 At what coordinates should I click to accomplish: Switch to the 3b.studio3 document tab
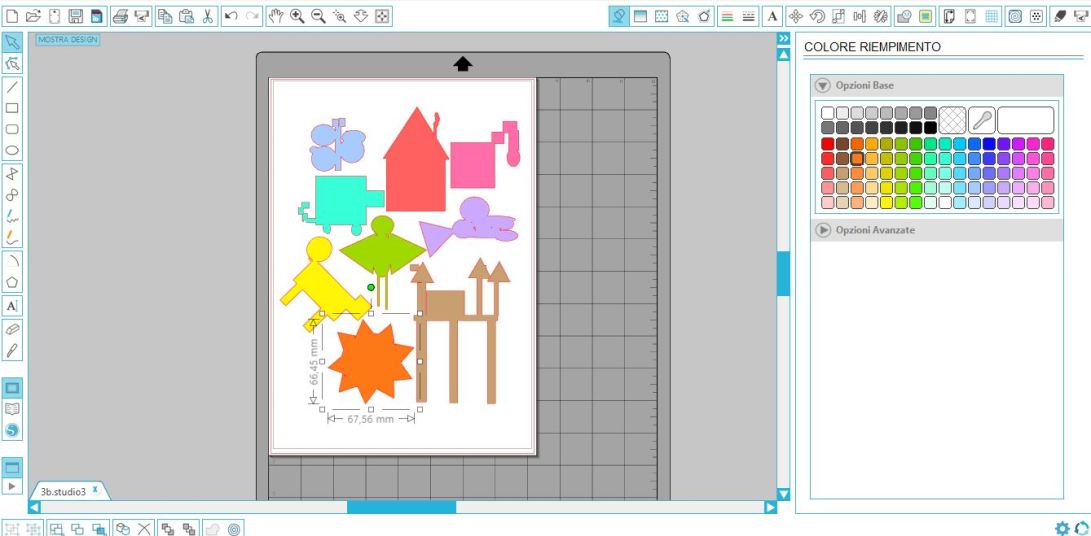tap(63, 491)
